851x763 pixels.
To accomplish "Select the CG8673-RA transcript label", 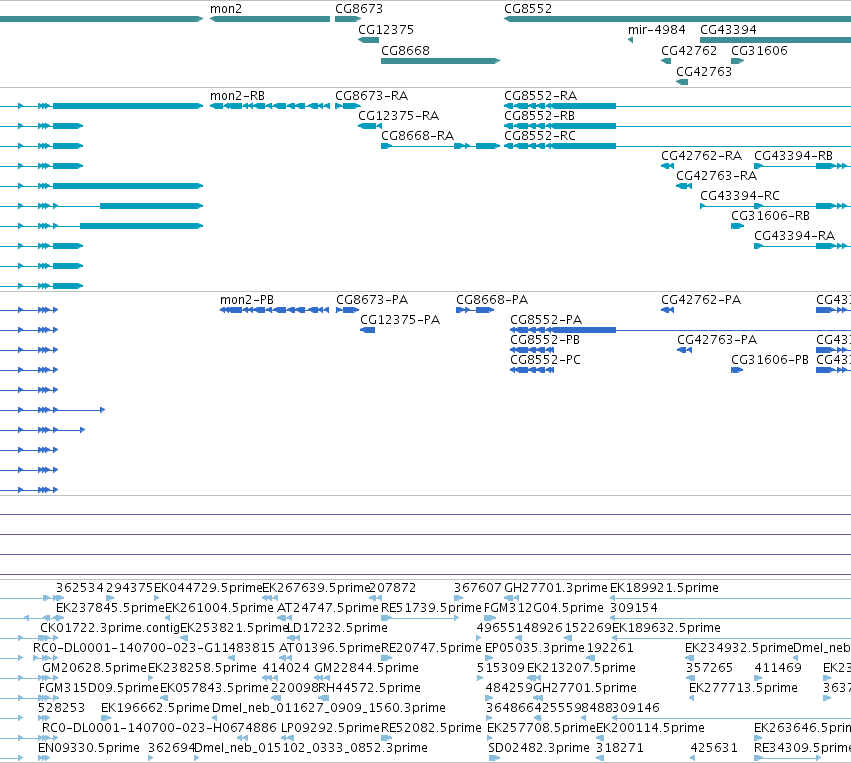I will pyautogui.click(x=371, y=96).
